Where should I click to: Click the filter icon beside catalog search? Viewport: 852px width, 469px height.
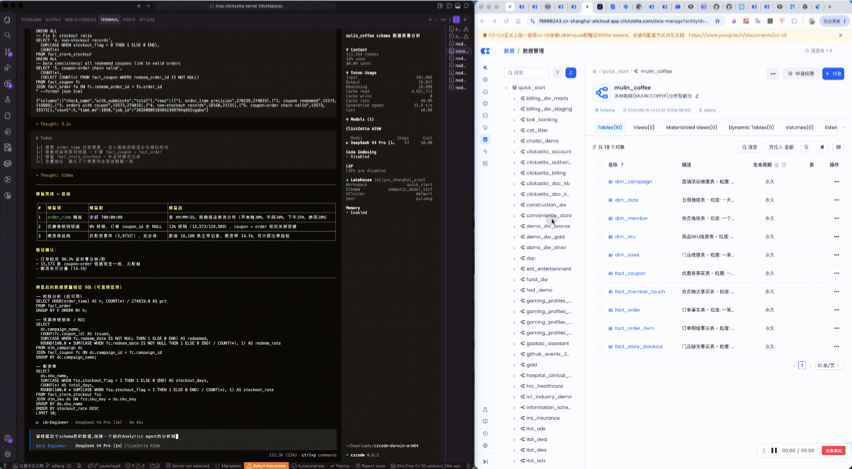point(557,72)
